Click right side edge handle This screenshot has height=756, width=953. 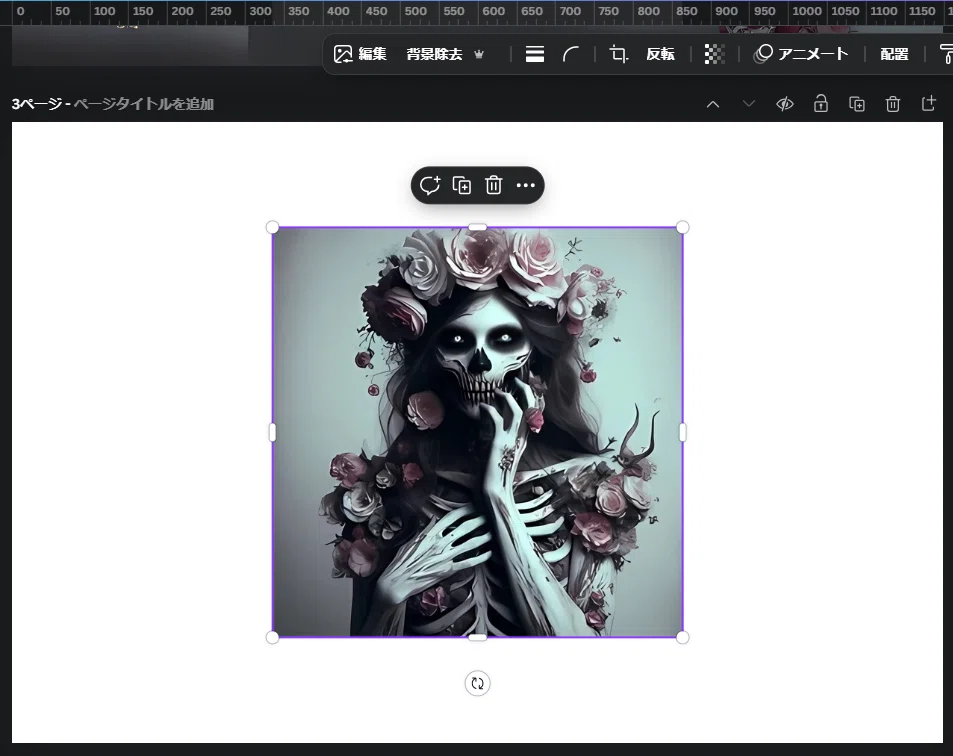click(x=683, y=432)
